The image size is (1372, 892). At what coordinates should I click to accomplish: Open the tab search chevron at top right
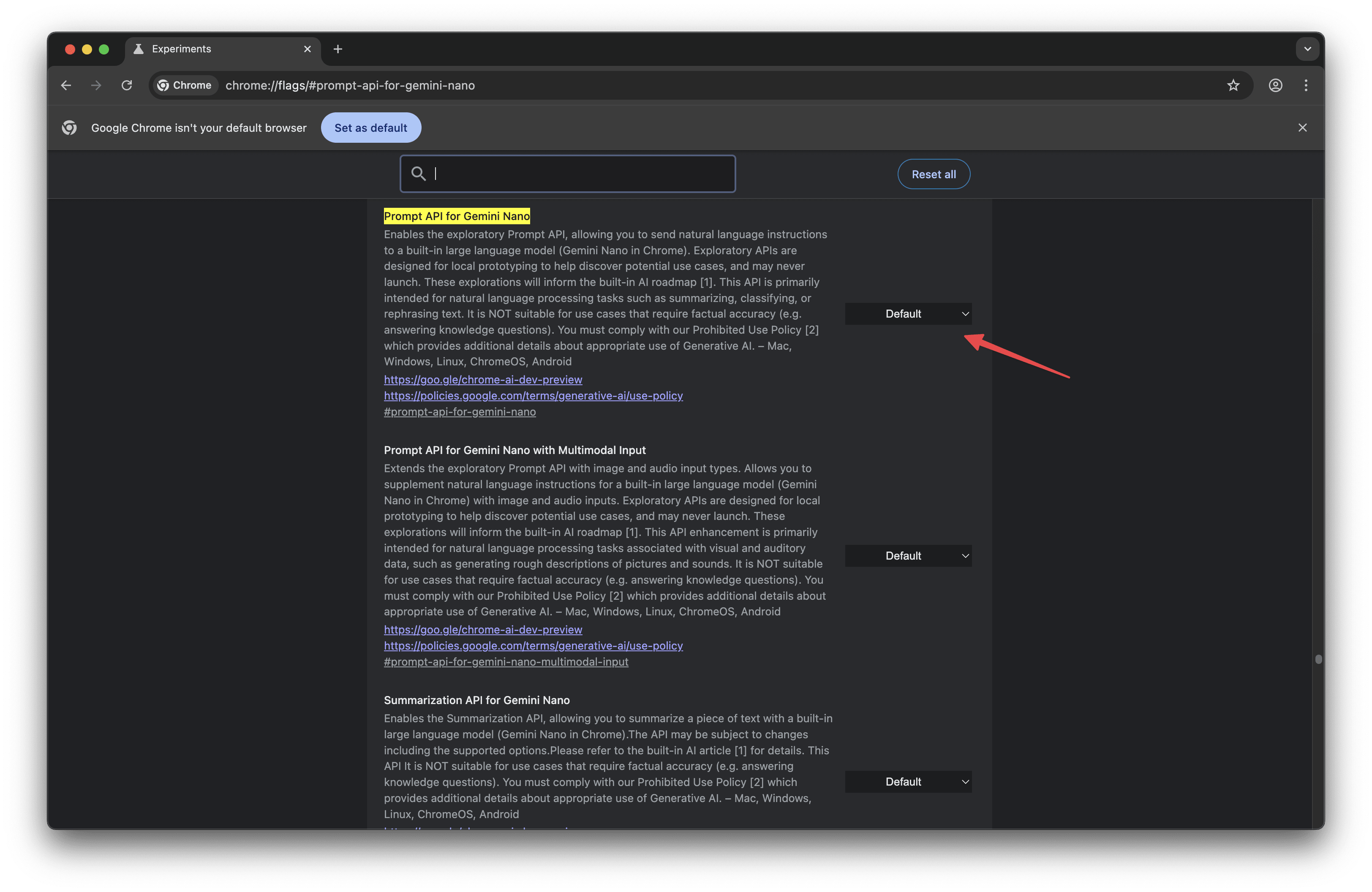pyautogui.click(x=1307, y=49)
